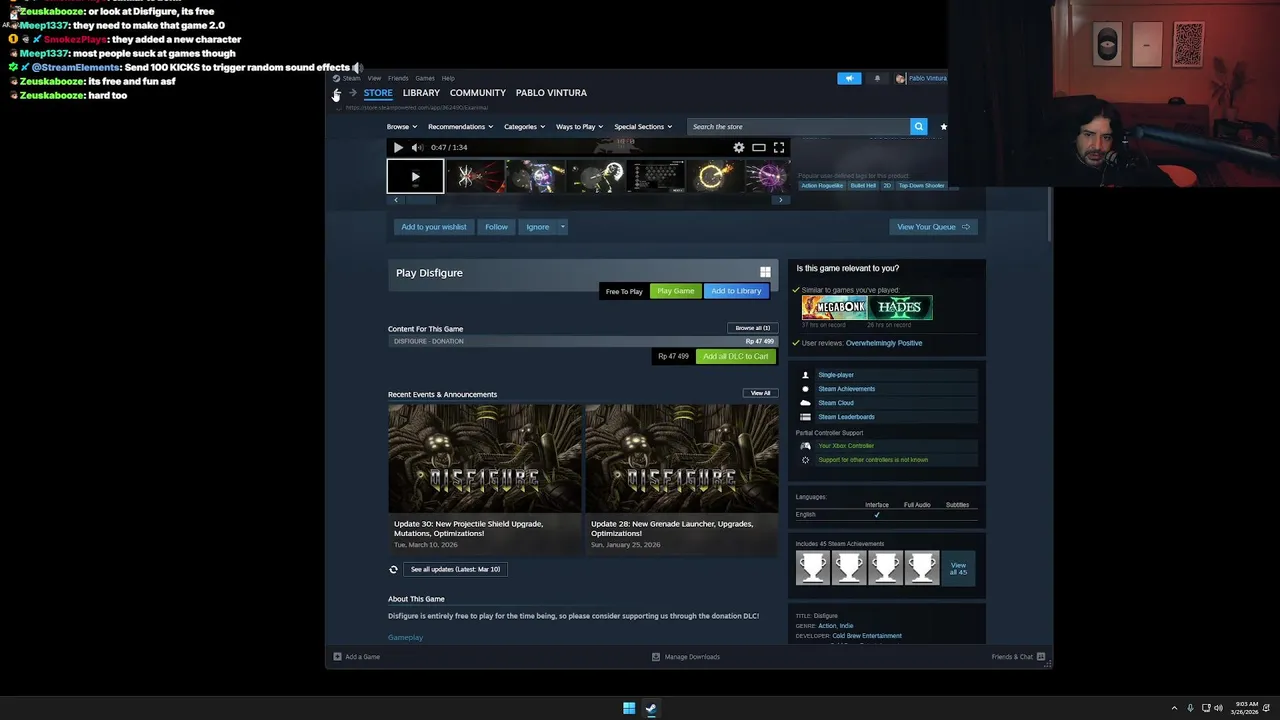Click the Bullet Hell tag

tap(863, 186)
